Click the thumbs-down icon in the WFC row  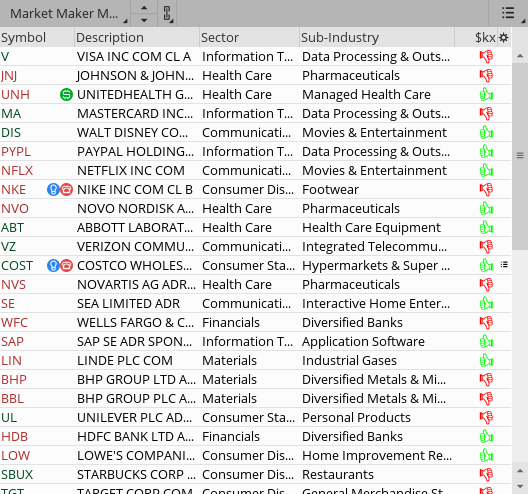[486, 323]
